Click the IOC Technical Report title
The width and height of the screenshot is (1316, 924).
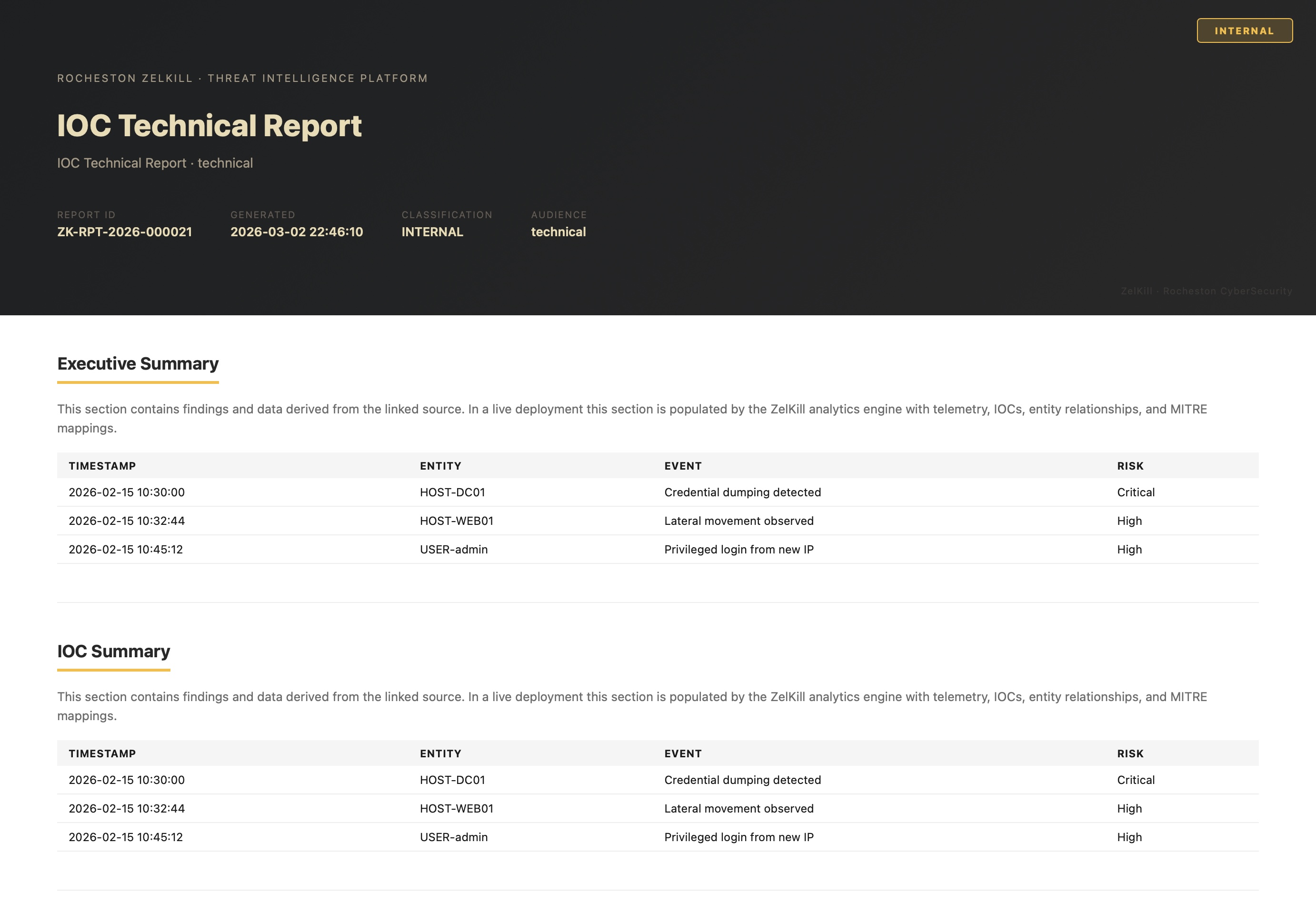209,126
